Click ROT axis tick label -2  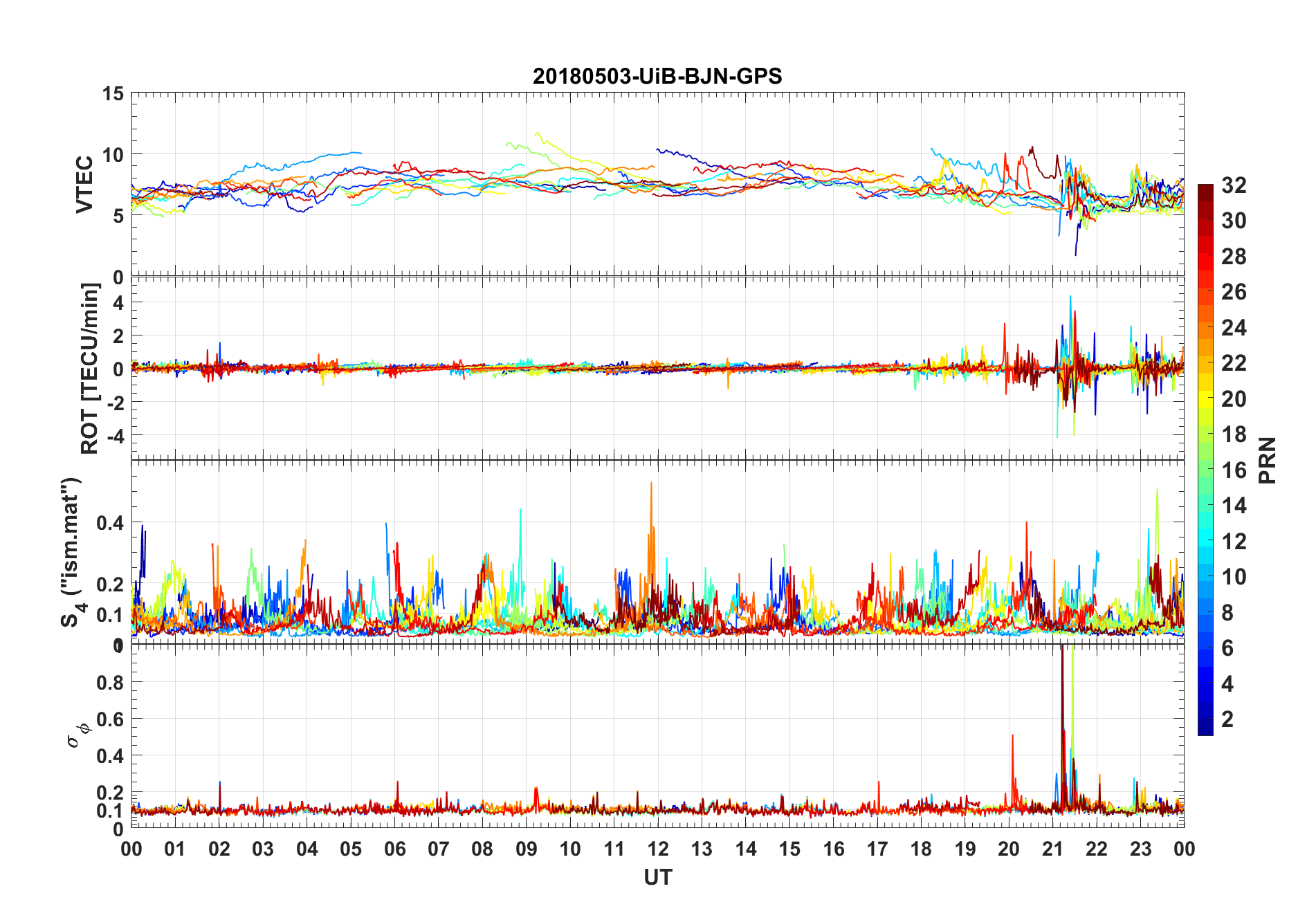[116, 403]
